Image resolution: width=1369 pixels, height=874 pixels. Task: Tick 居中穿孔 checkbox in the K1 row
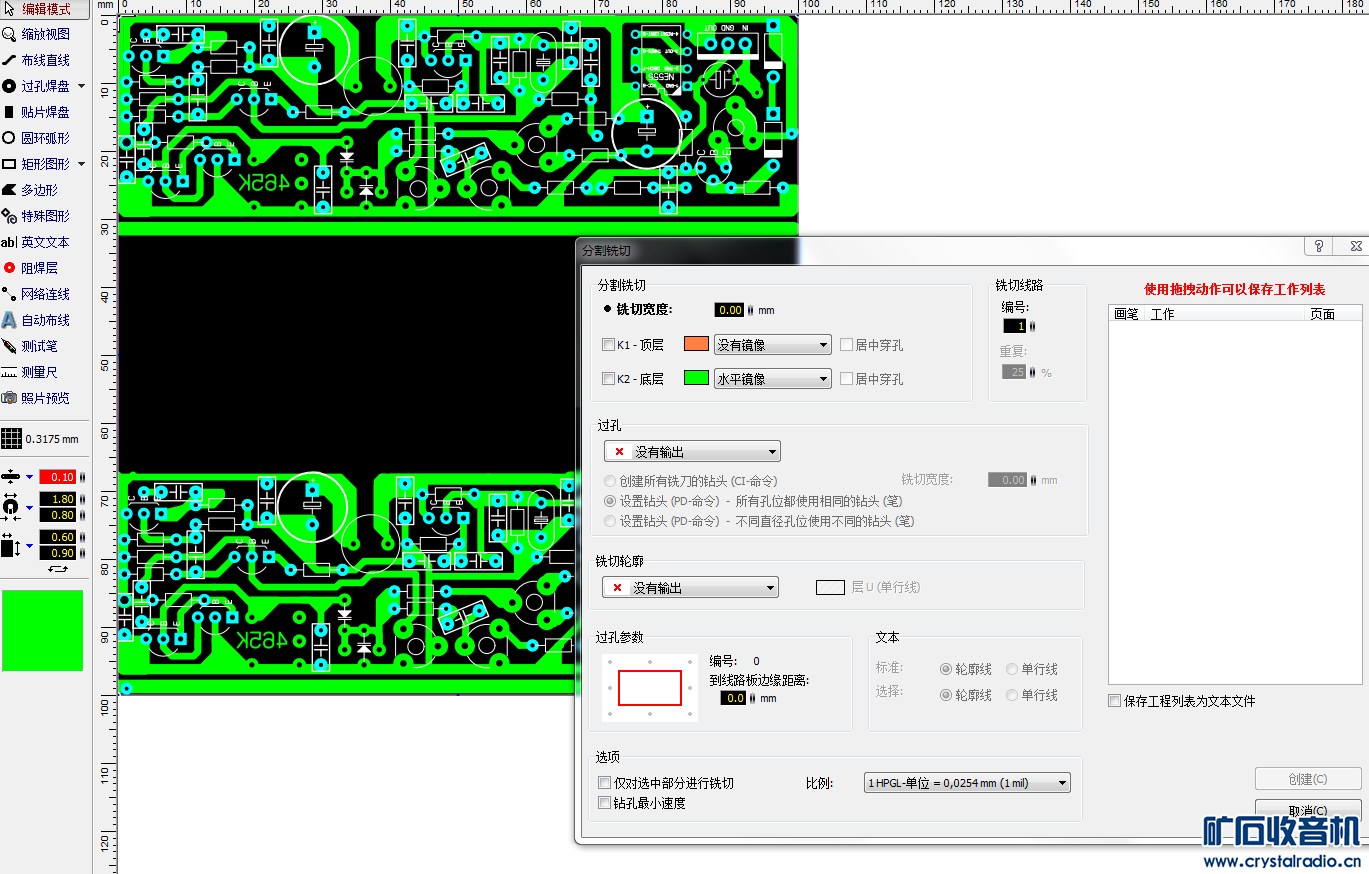tap(846, 345)
